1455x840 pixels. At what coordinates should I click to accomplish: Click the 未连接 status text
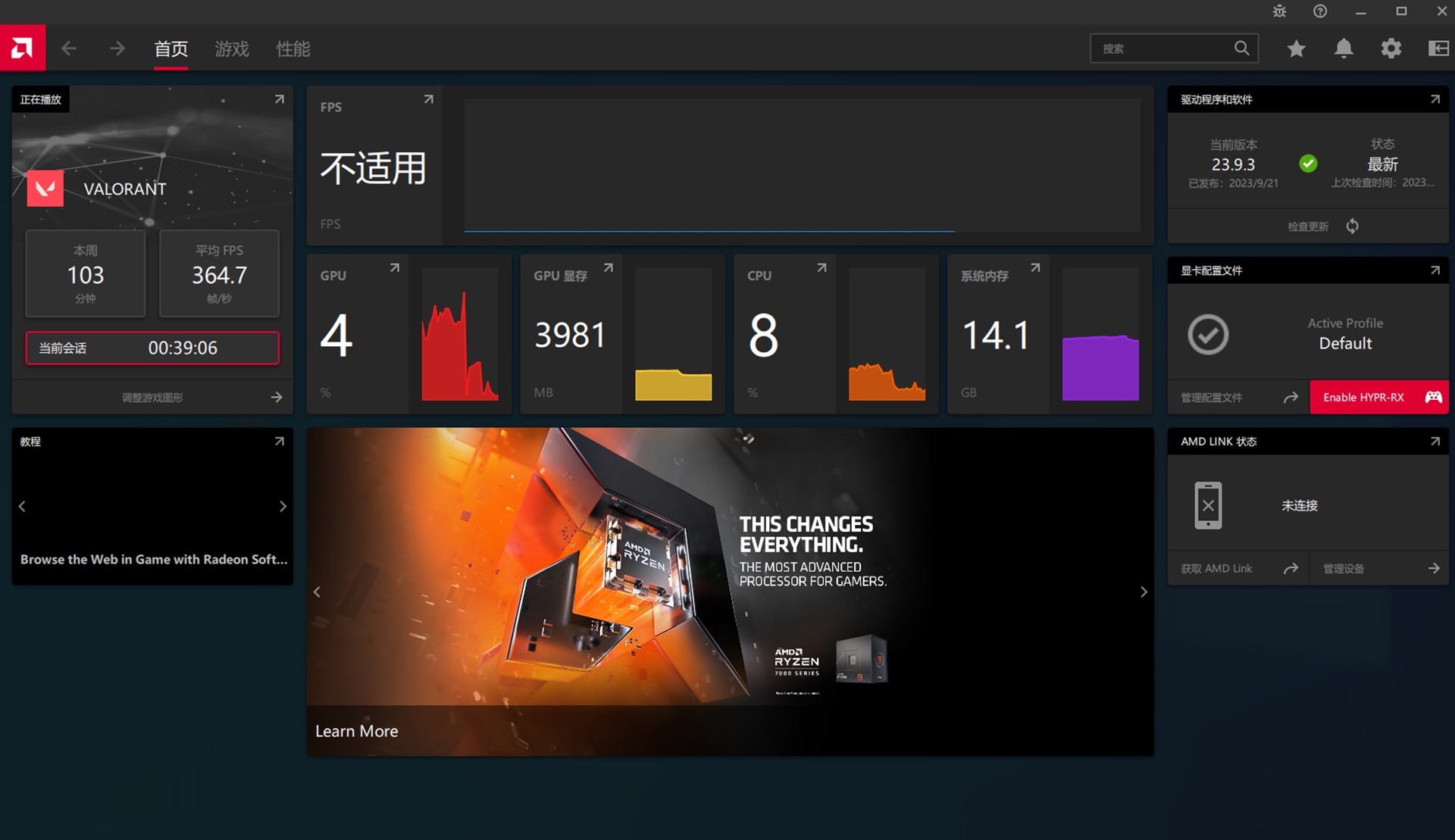tap(1300, 506)
